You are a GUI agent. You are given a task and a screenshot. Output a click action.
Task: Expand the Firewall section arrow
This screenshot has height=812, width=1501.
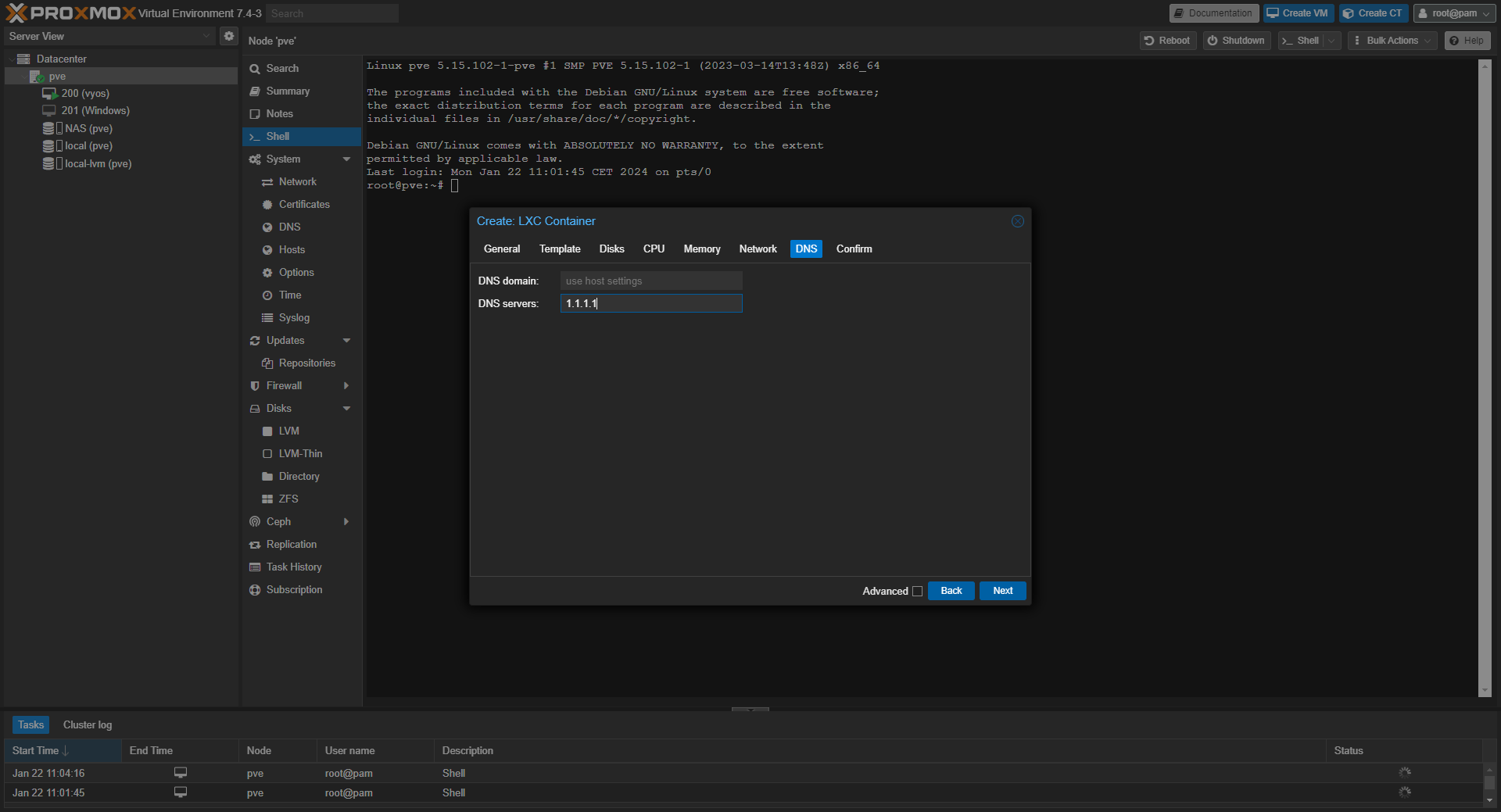346,385
